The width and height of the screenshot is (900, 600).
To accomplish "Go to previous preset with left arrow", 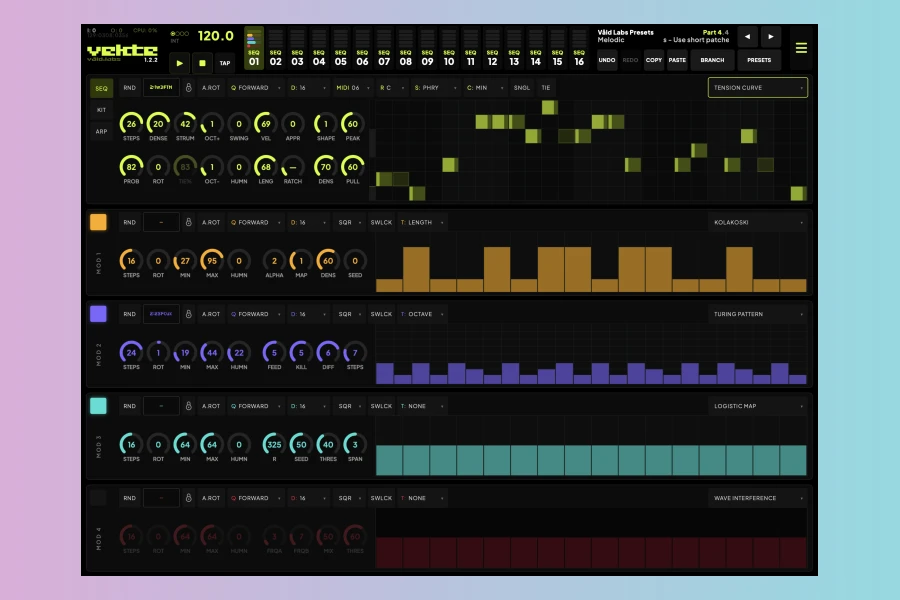I will click(x=747, y=37).
